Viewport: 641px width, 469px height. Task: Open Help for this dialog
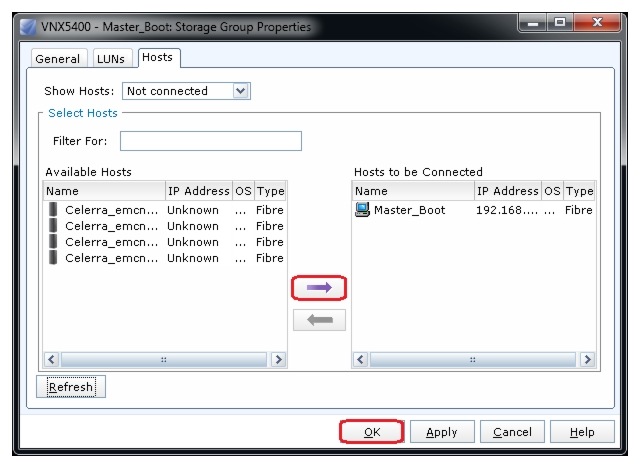pyautogui.click(x=582, y=432)
